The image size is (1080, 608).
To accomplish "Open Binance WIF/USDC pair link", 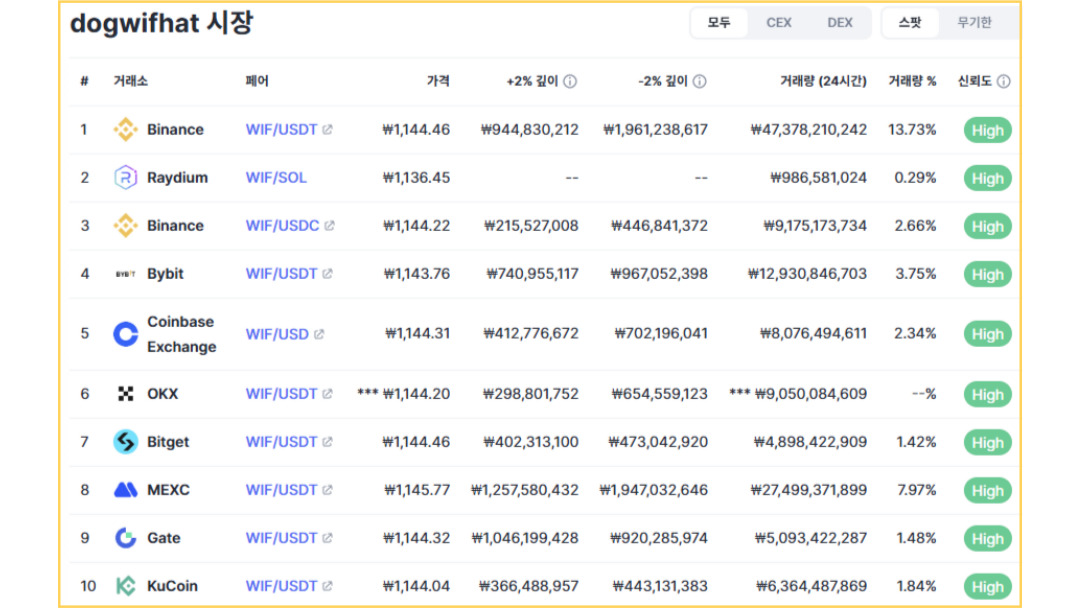I will tap(282, 226).
